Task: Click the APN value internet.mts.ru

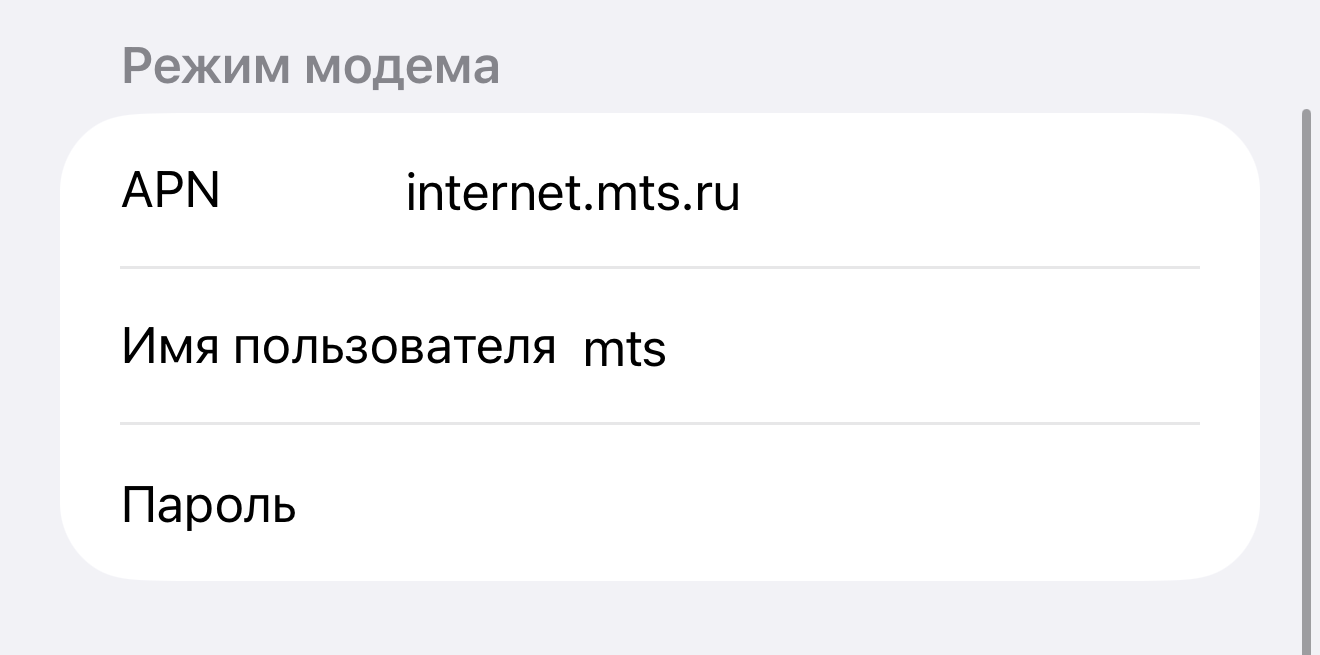Action: [572, 193]
